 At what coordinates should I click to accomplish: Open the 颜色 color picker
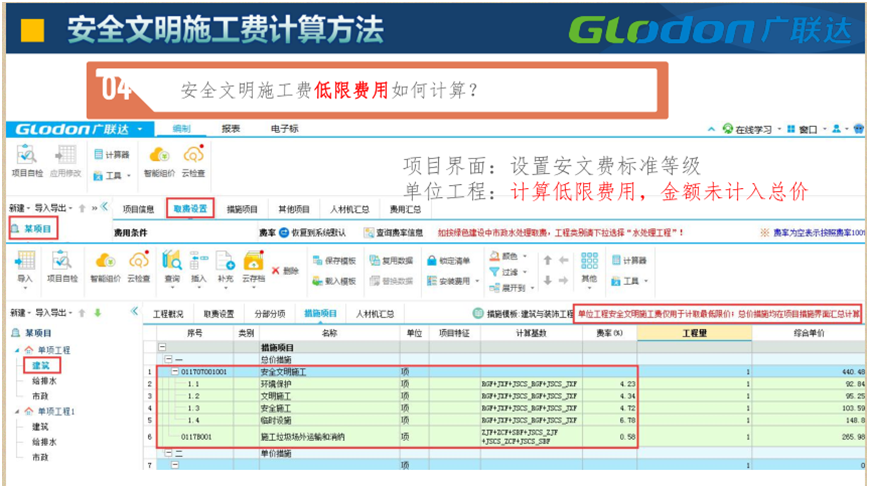pyautogui.click(x=510, y=256)
